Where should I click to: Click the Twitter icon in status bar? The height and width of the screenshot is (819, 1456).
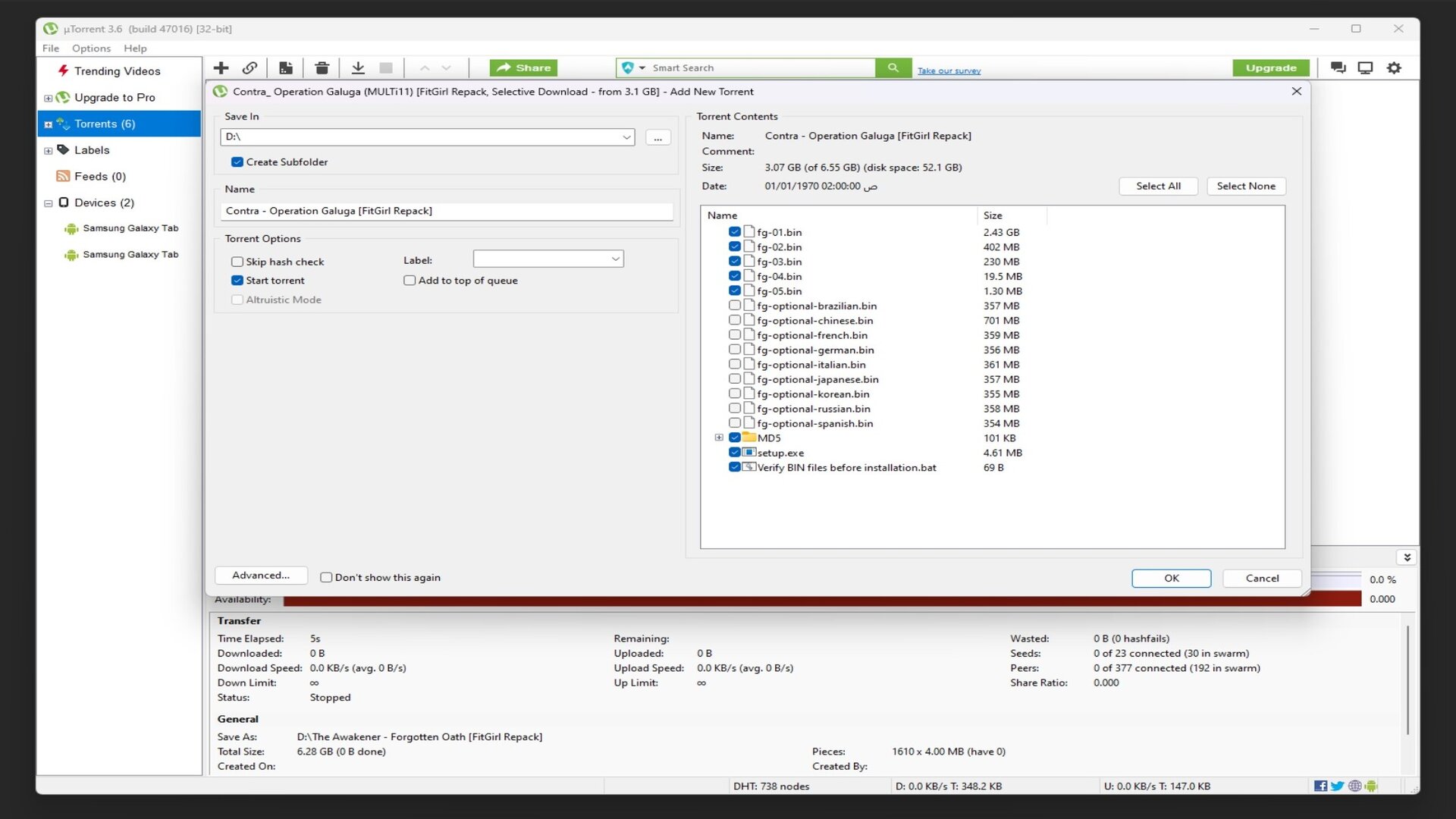click(1337, 786)
